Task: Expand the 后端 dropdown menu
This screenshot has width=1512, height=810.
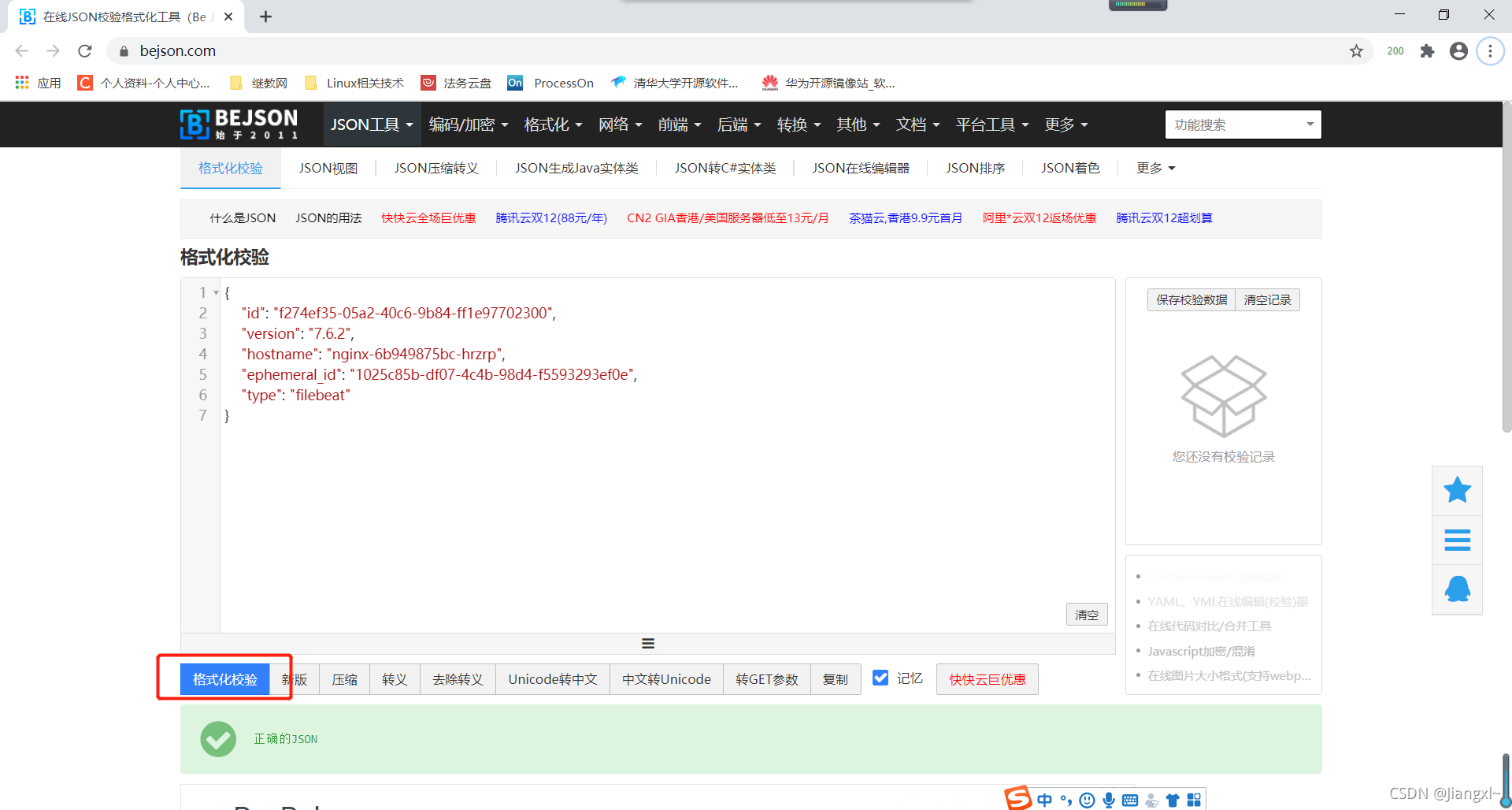Action: (x=739, y=124)
